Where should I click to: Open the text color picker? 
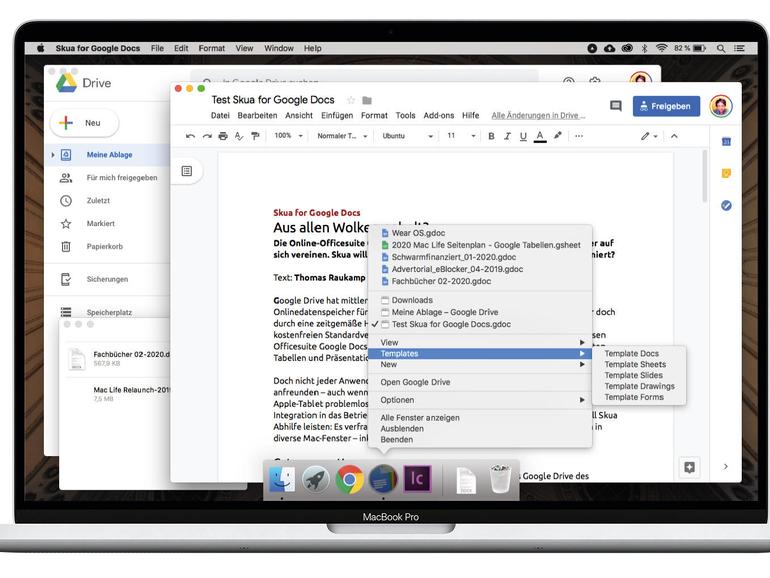coord(540,136)
